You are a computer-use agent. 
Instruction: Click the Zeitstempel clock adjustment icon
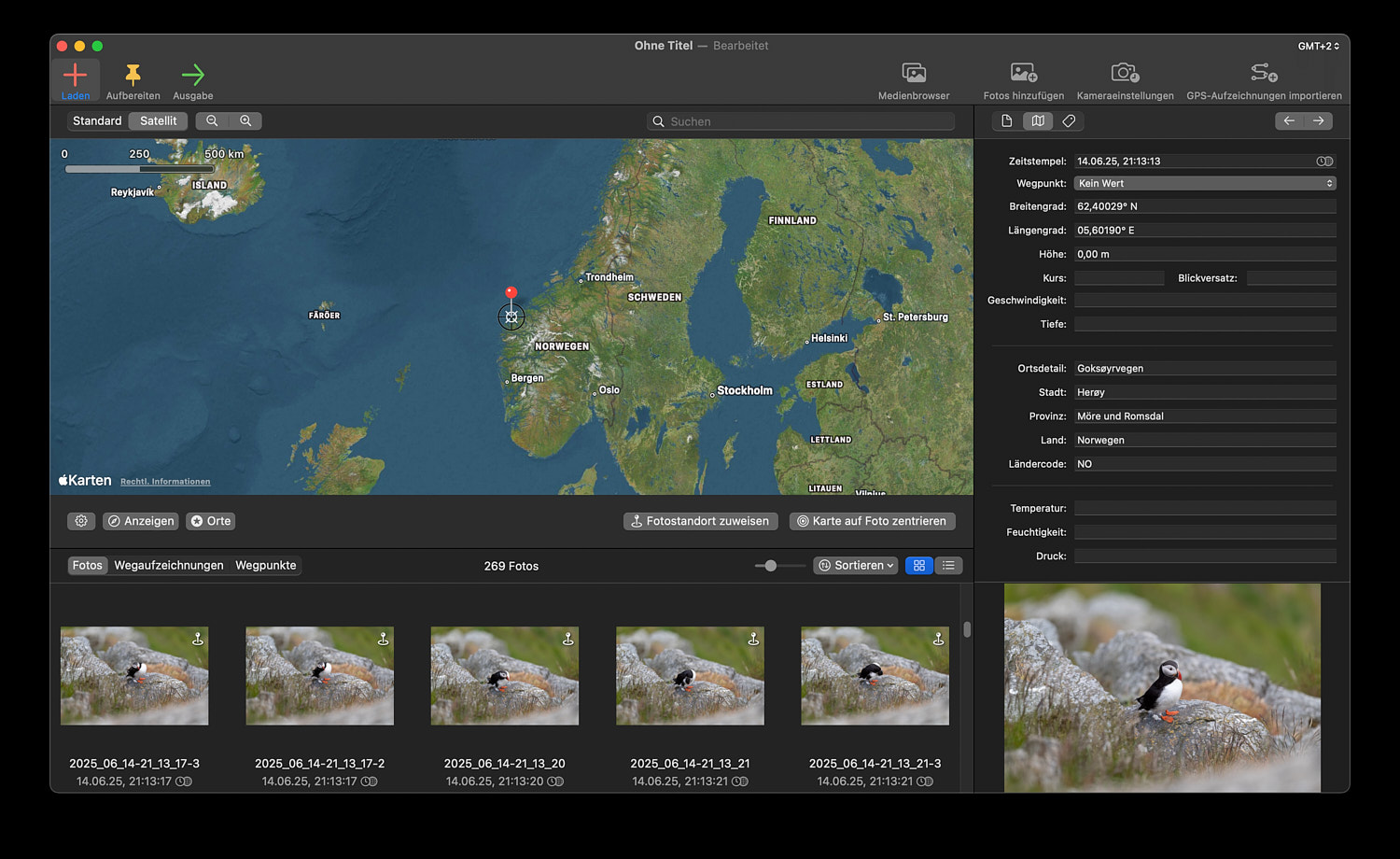1324,161
